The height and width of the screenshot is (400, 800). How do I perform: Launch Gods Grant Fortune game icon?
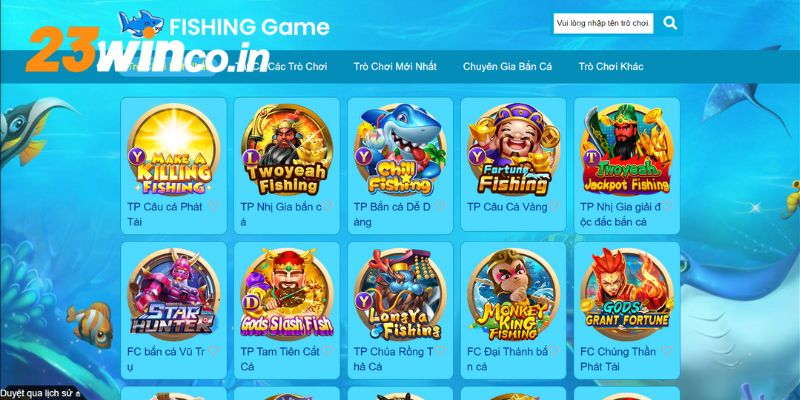627,294
